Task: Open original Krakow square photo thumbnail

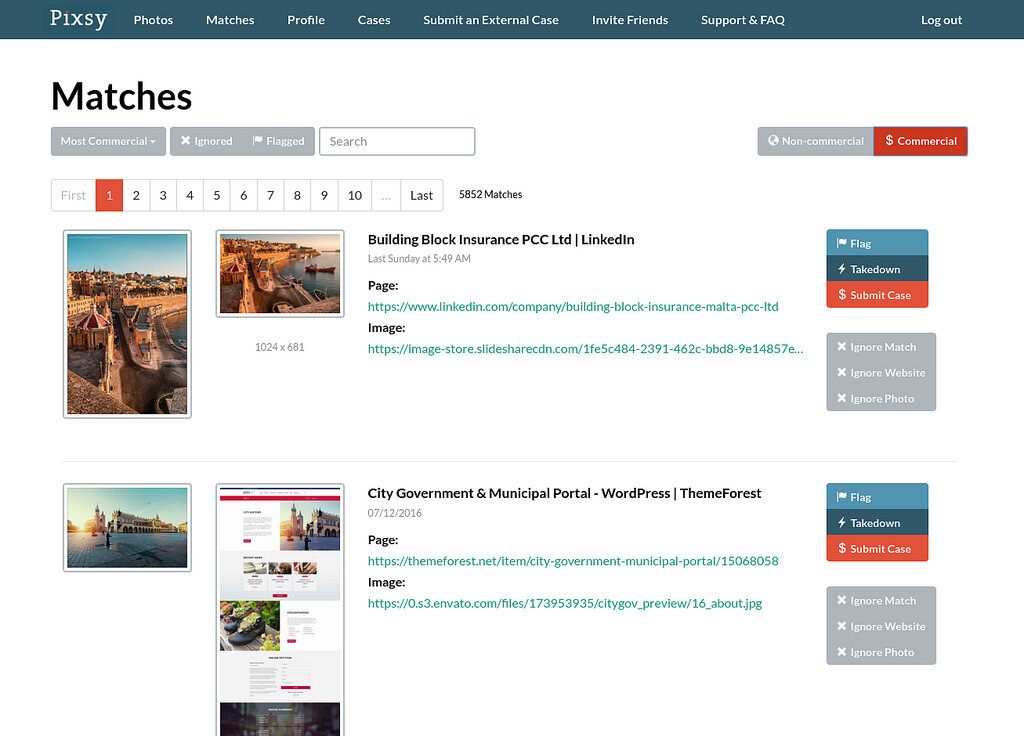Action: pos(127,528)
